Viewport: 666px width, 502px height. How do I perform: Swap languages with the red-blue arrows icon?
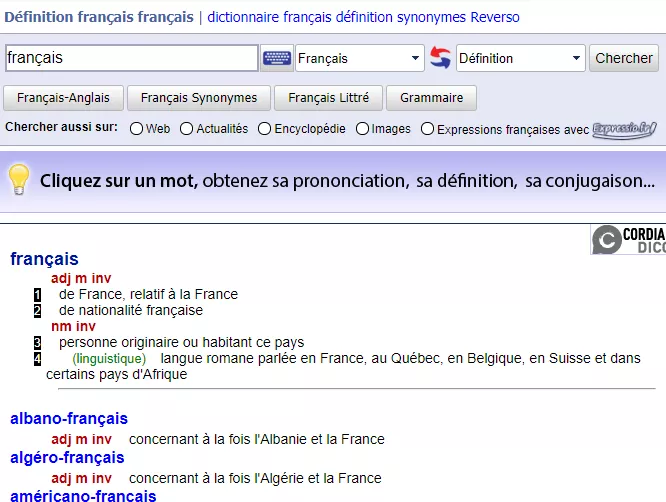click(x=440, y=58)
